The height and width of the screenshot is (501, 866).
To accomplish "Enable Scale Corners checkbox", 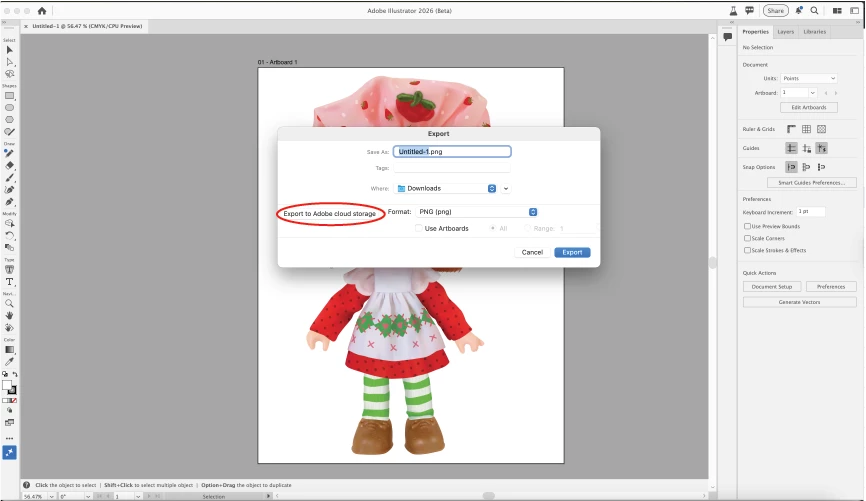I will tap(747, 239).
